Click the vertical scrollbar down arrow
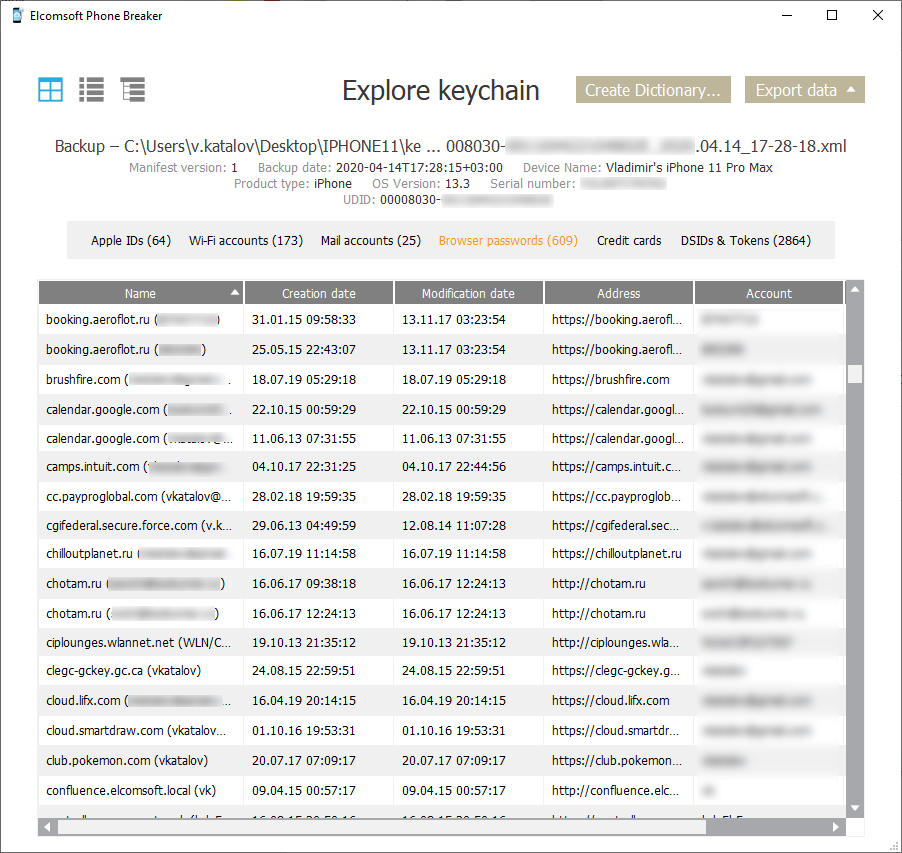This screenshot has height=853, width=902. point(855,807)
